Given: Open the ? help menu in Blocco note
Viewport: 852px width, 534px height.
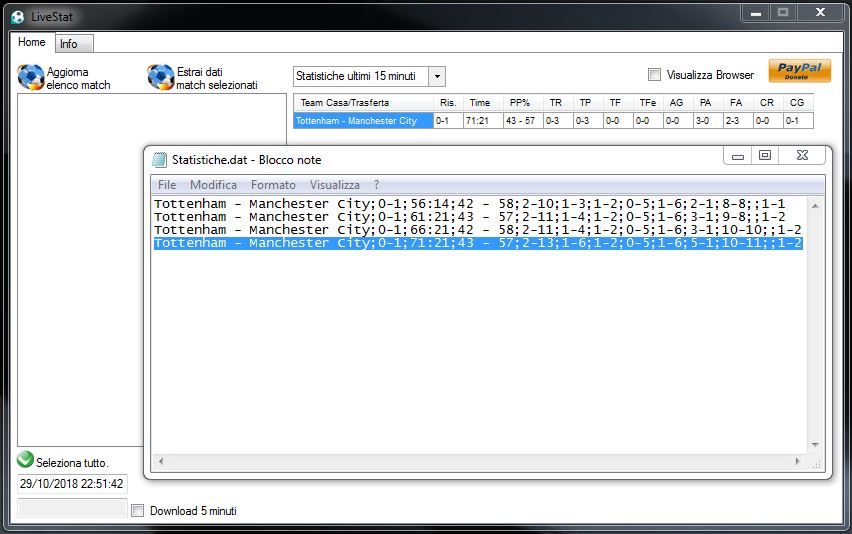Looking at the screenshot, I should click(376, 185).
